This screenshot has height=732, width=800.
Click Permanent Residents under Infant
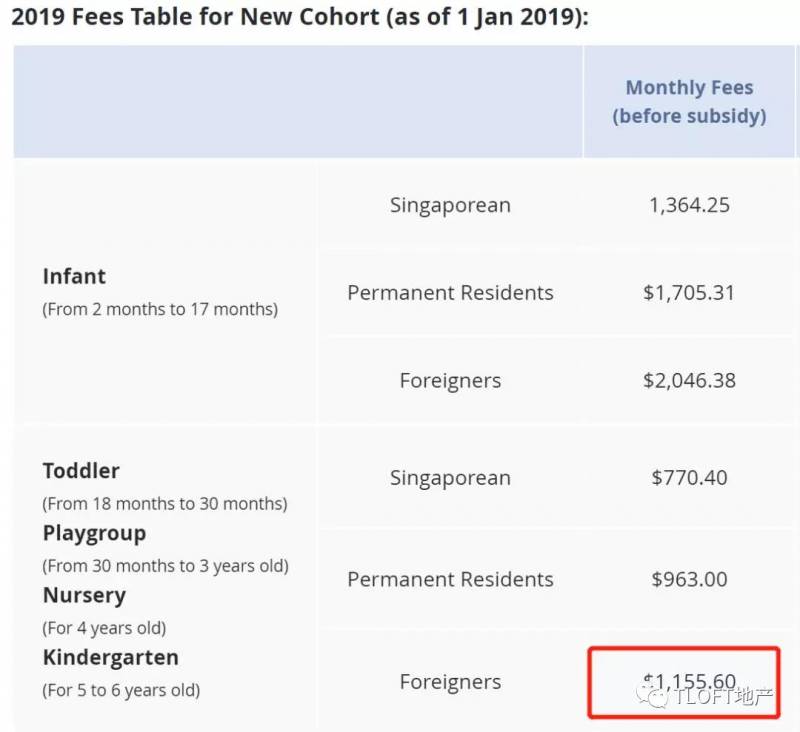tap(450, 293)
